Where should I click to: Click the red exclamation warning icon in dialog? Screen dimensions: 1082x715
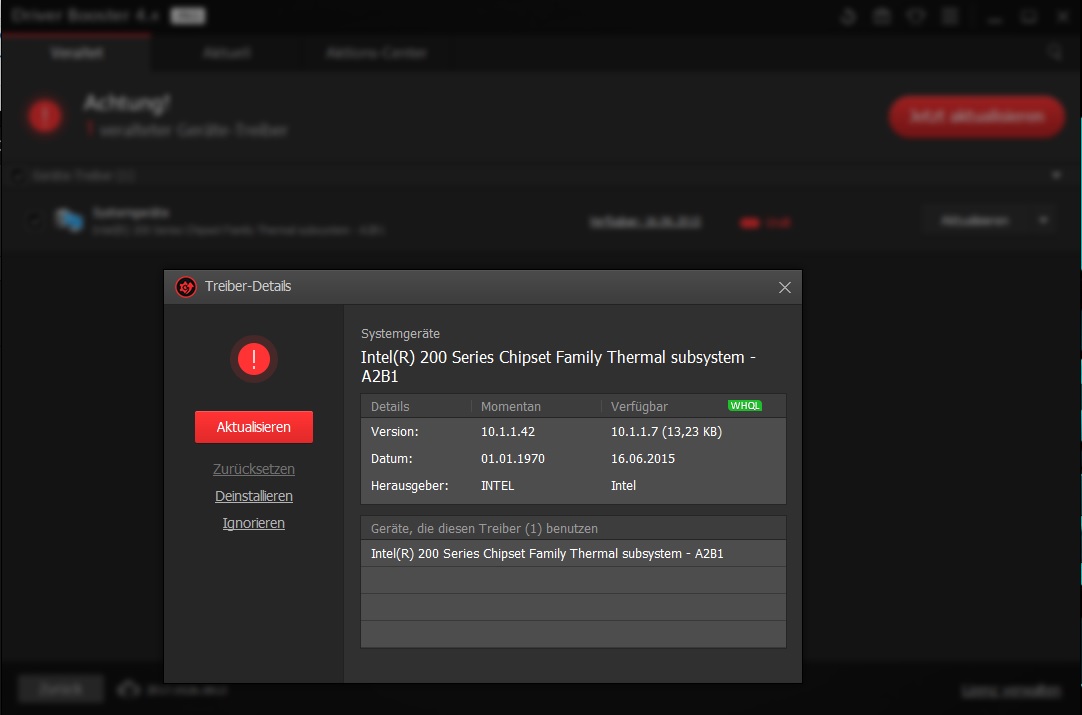[x=254, y=359]
